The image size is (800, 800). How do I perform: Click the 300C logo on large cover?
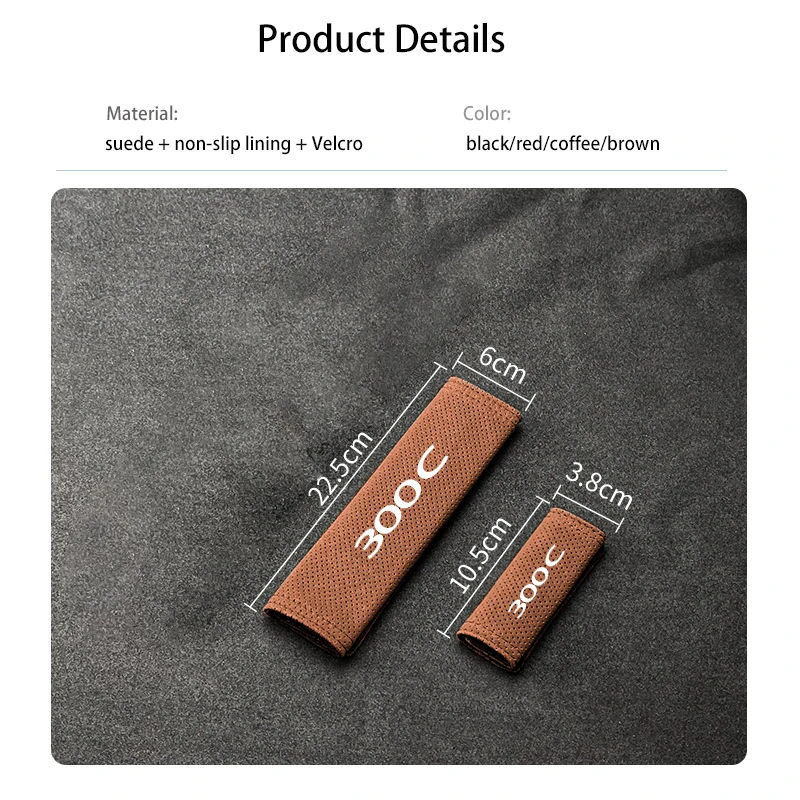pyautogui.click(x=401, y=502)
